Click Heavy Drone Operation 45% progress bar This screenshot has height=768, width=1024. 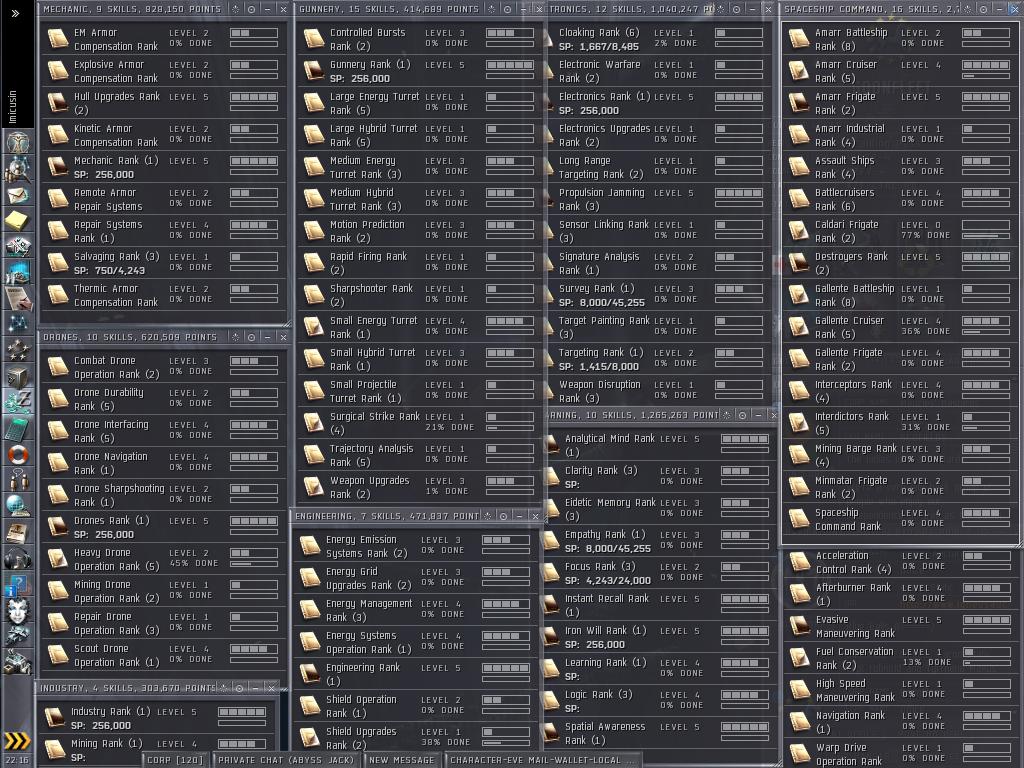coord(254,565)
